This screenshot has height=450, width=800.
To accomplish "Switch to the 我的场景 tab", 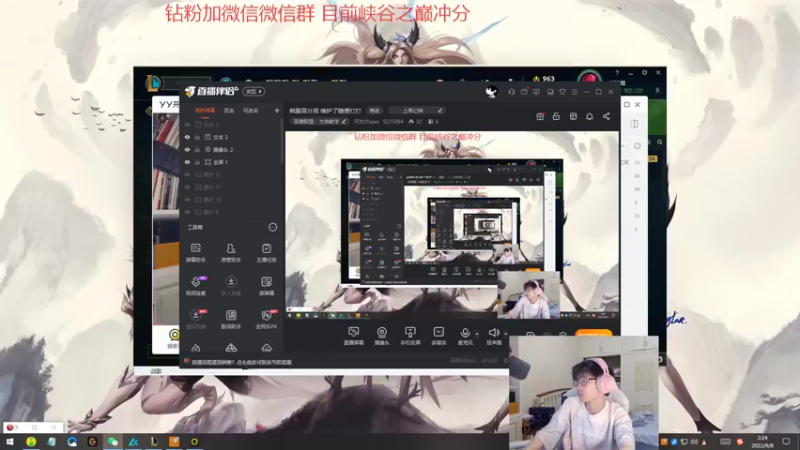I will click(205, 110).
